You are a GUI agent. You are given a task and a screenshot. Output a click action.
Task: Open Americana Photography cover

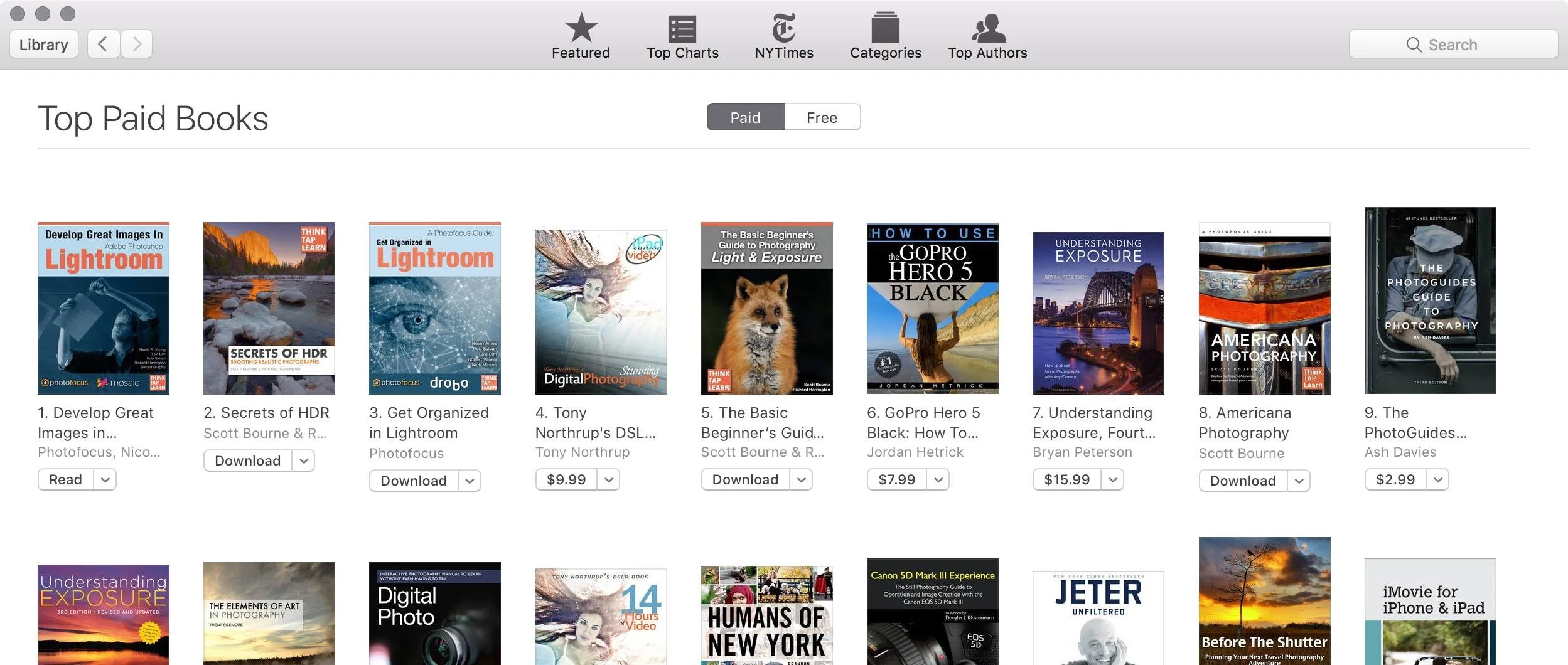pos(1264,308)
